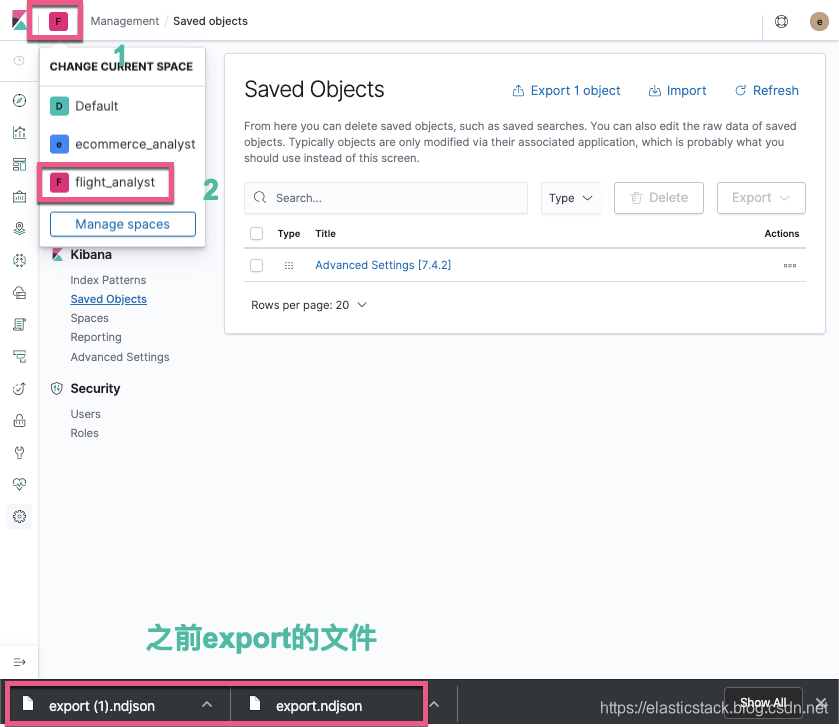Viewport: 839px width, 727px height.
Task: Open APM from the sidebar icon
Action: pyautogui.click(x=19, y=357)
